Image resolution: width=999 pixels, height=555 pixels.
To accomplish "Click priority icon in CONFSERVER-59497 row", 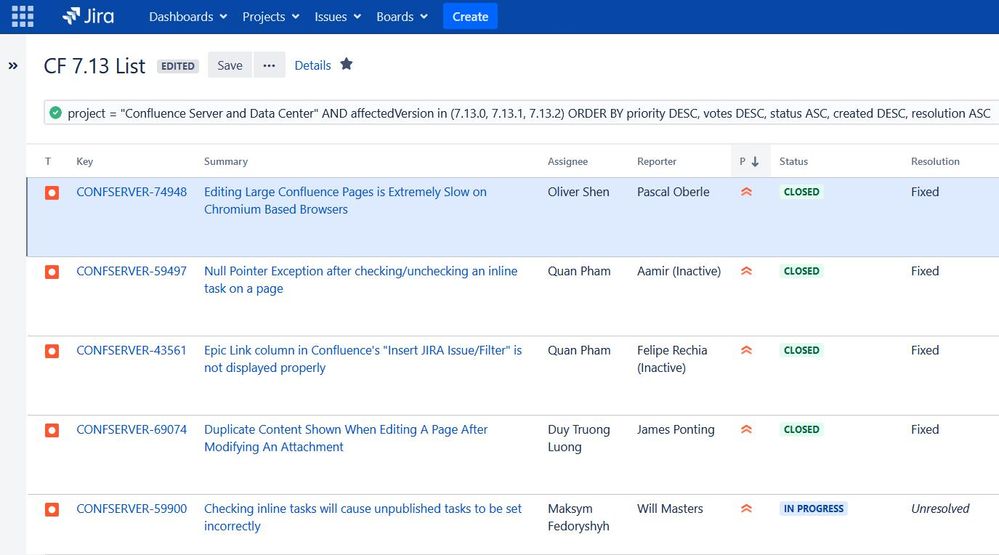I will [746, 271].
